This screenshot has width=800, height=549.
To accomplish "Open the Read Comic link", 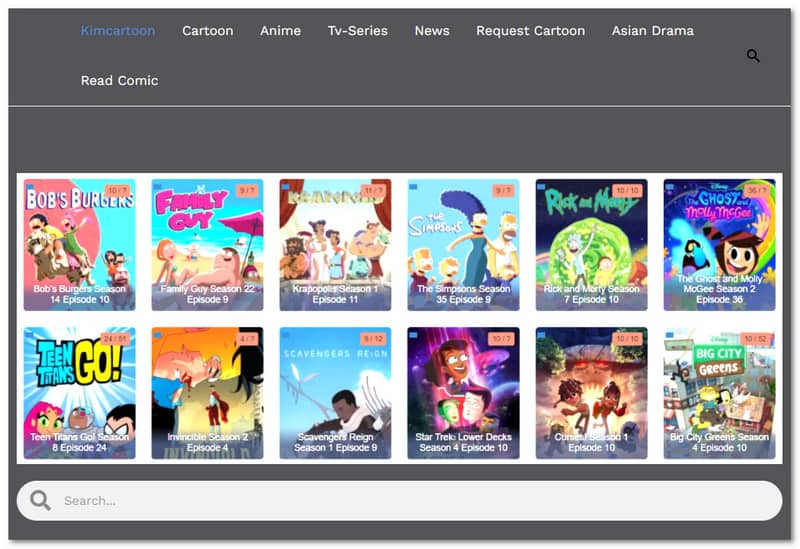I will click(x=119, y=80).
